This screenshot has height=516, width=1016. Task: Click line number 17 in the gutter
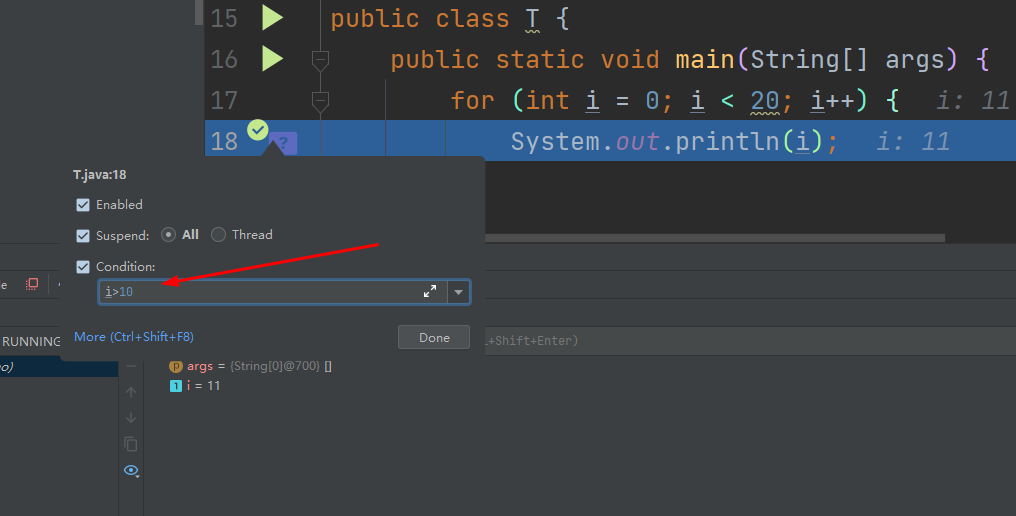pyautogui.click(x=224, y=100)
